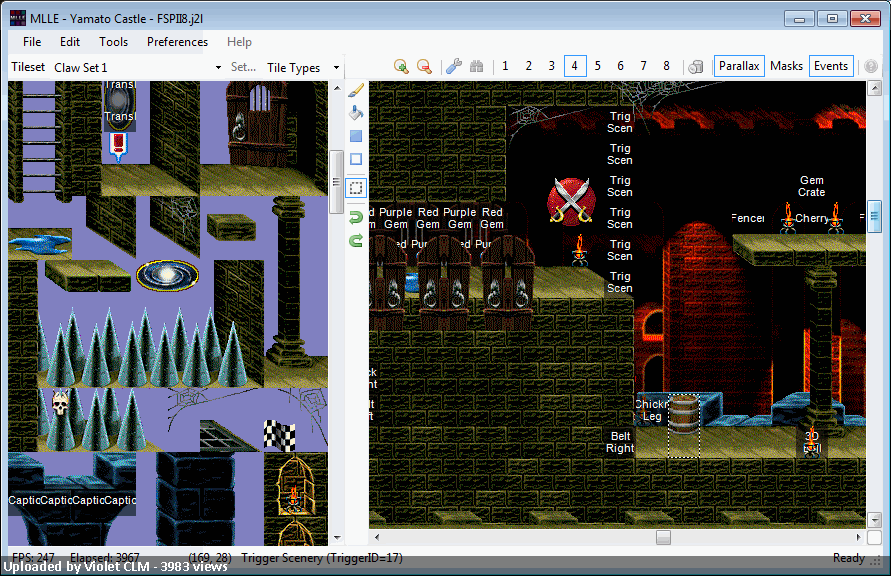Image resolution: width=891 pixels, height=576 pixels.
Task: Select layer 8 button
Action: [x=666, y=66]
